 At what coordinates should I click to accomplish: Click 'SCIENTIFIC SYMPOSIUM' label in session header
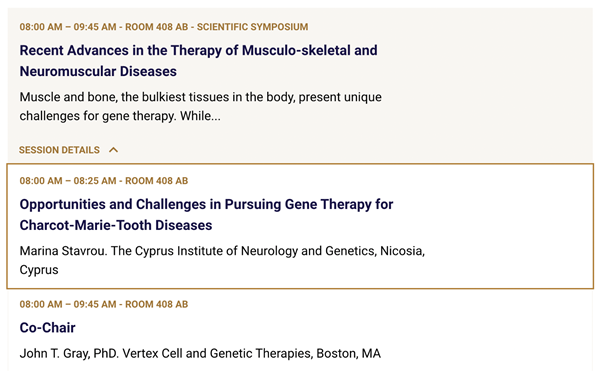pyautogui.click(x=253, y=27)
